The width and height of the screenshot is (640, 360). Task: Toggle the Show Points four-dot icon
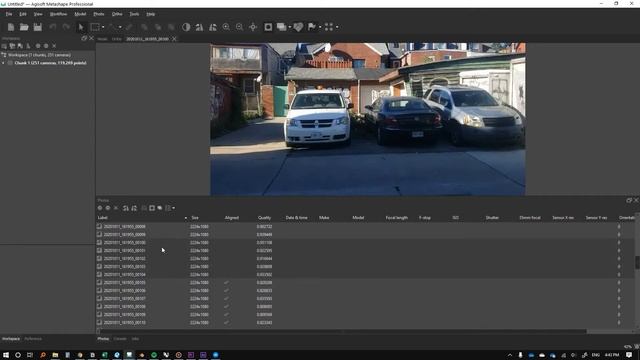329,27
